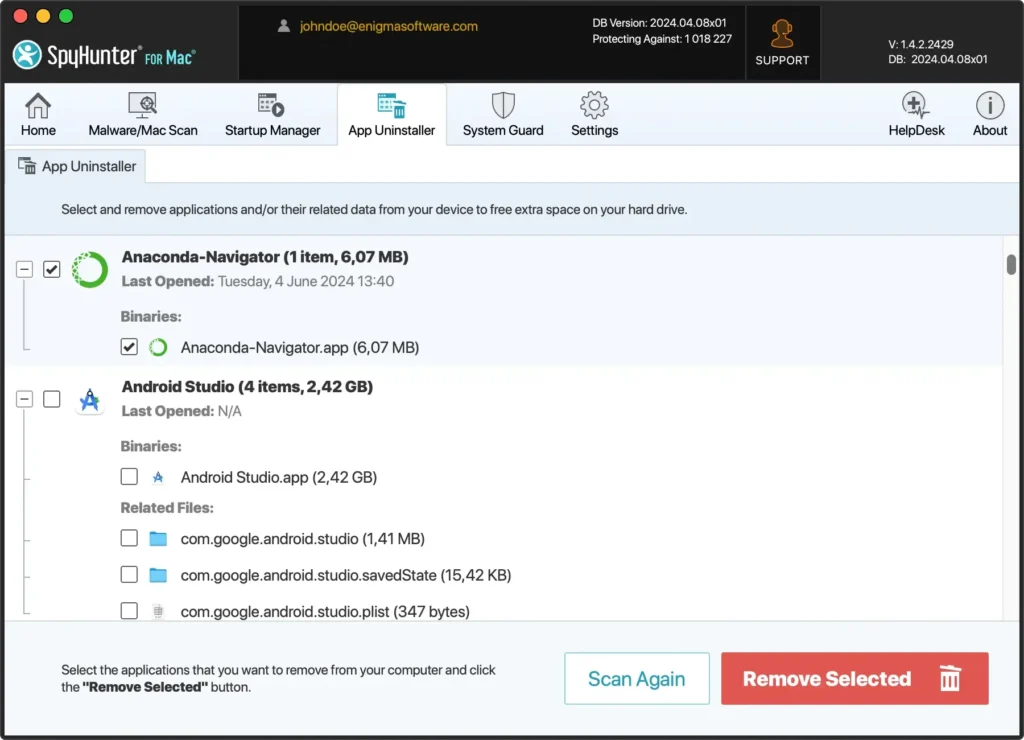
Task: Select the App Uninstaller sub-tab label
Action: tap(89, 167)
